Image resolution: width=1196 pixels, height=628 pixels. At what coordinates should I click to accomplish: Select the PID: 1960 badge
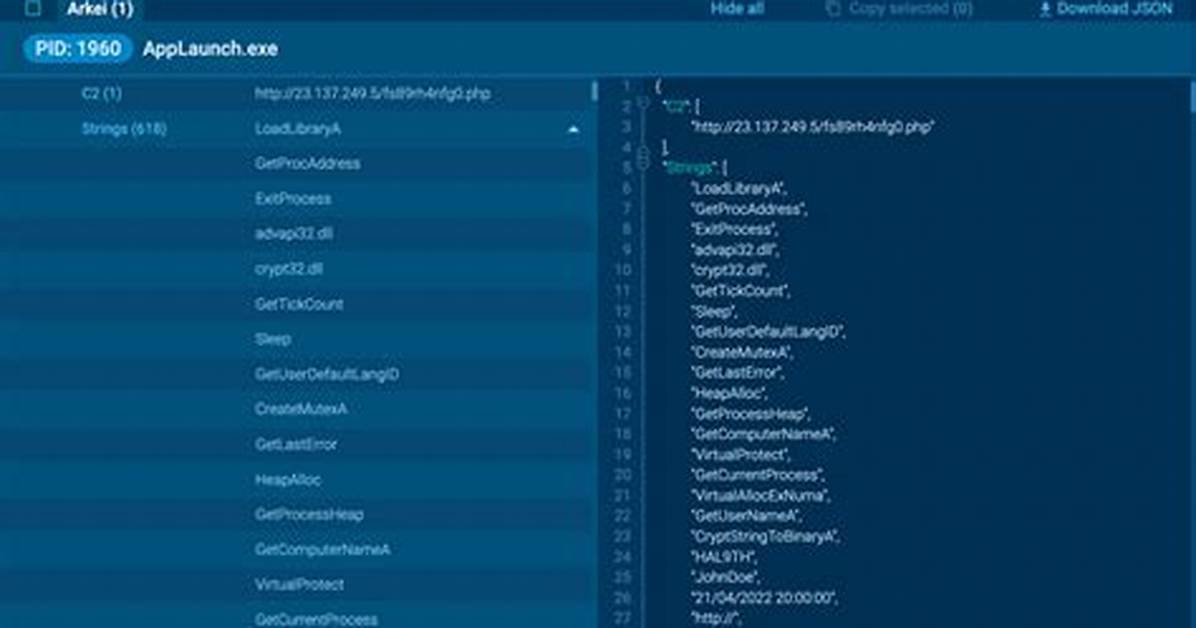coord(78,49)
